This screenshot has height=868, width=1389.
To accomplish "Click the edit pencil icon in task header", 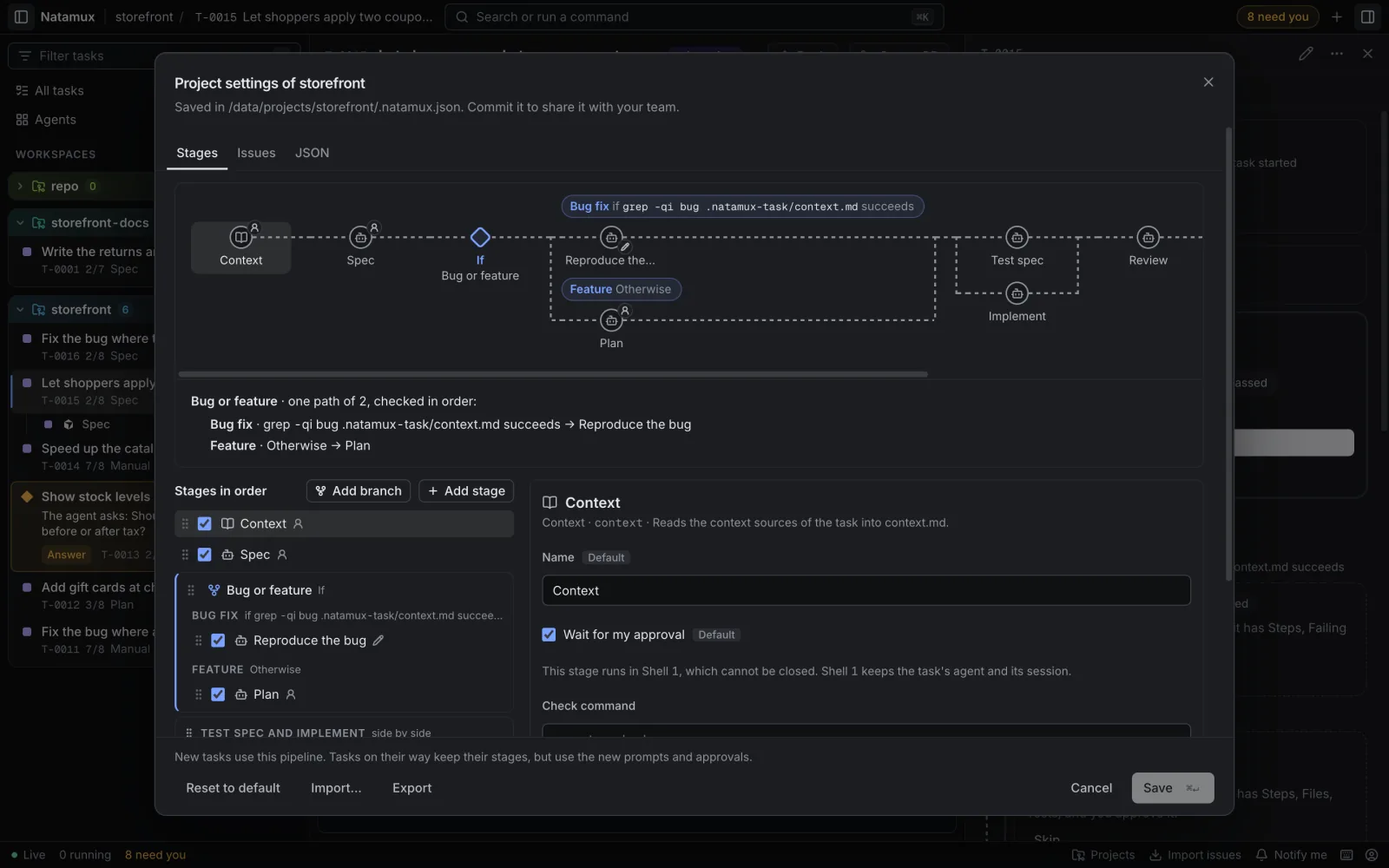I will point(1306,54).
